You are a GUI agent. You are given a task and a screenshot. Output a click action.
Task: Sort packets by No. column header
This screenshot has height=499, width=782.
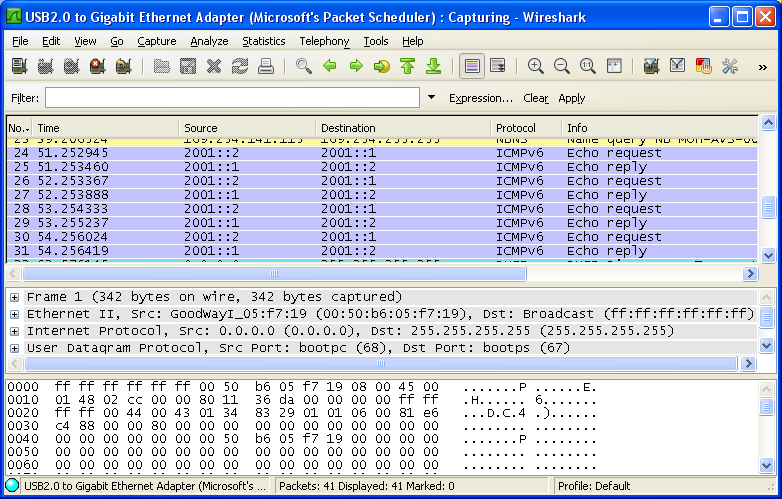18,128
